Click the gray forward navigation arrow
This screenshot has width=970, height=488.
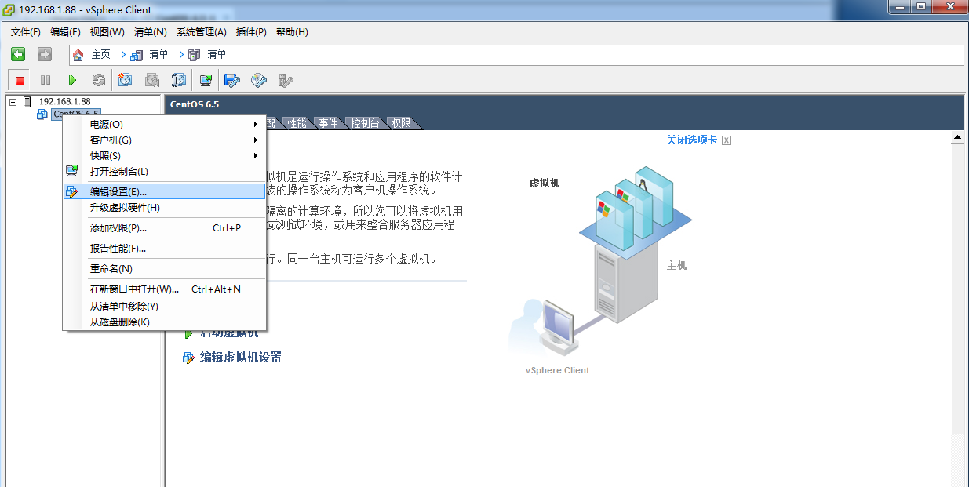[x=45, y=54]
